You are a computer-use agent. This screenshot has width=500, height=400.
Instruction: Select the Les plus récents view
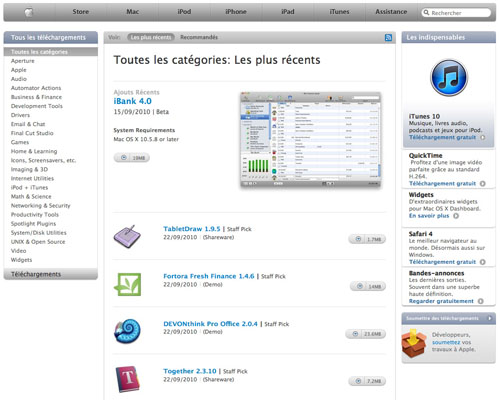(x=151, y=37)
